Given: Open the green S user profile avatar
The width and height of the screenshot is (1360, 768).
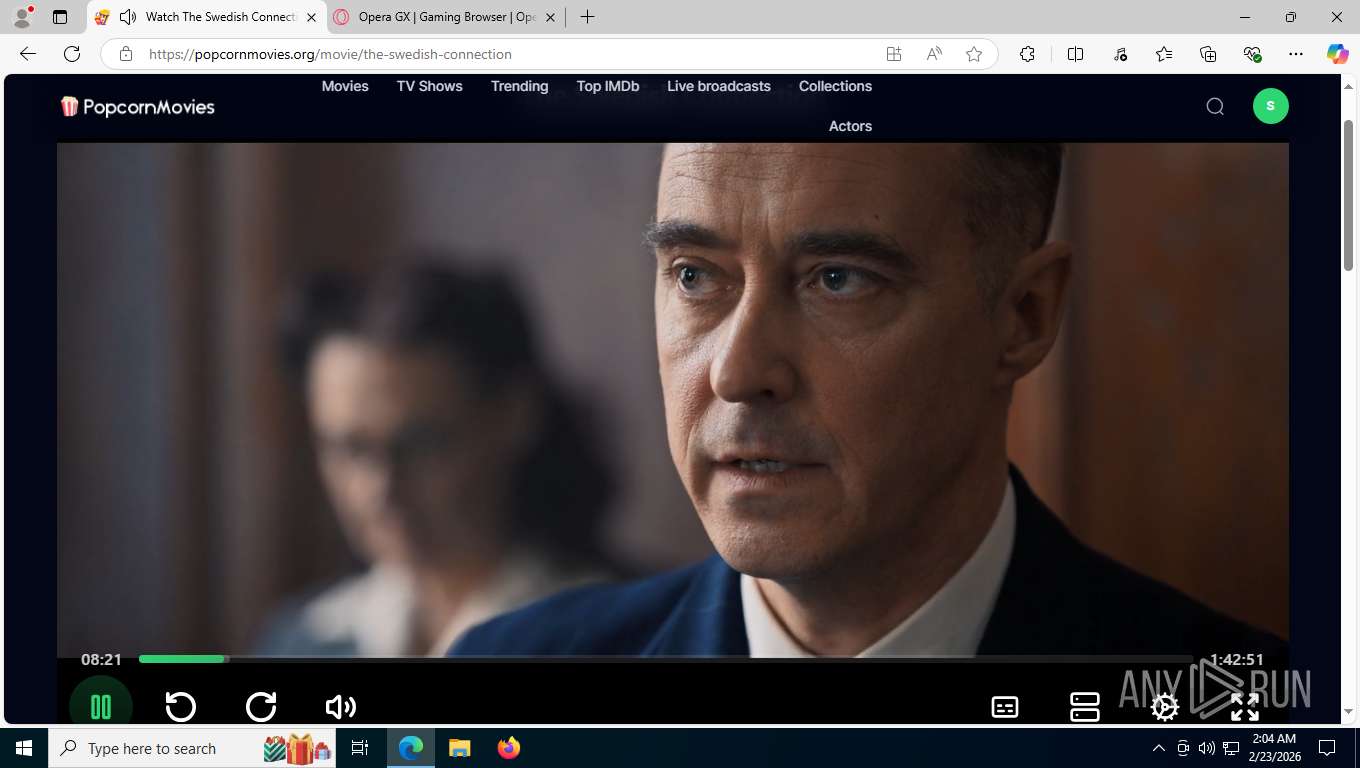Looking at the screenshot, I should point(1271,106).
